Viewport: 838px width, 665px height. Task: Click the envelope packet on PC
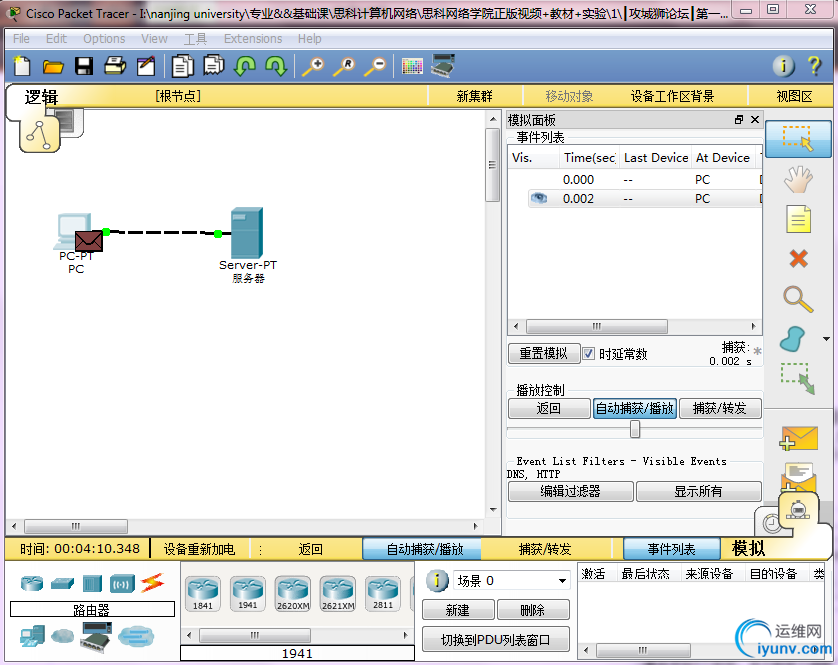coord(89,241)
